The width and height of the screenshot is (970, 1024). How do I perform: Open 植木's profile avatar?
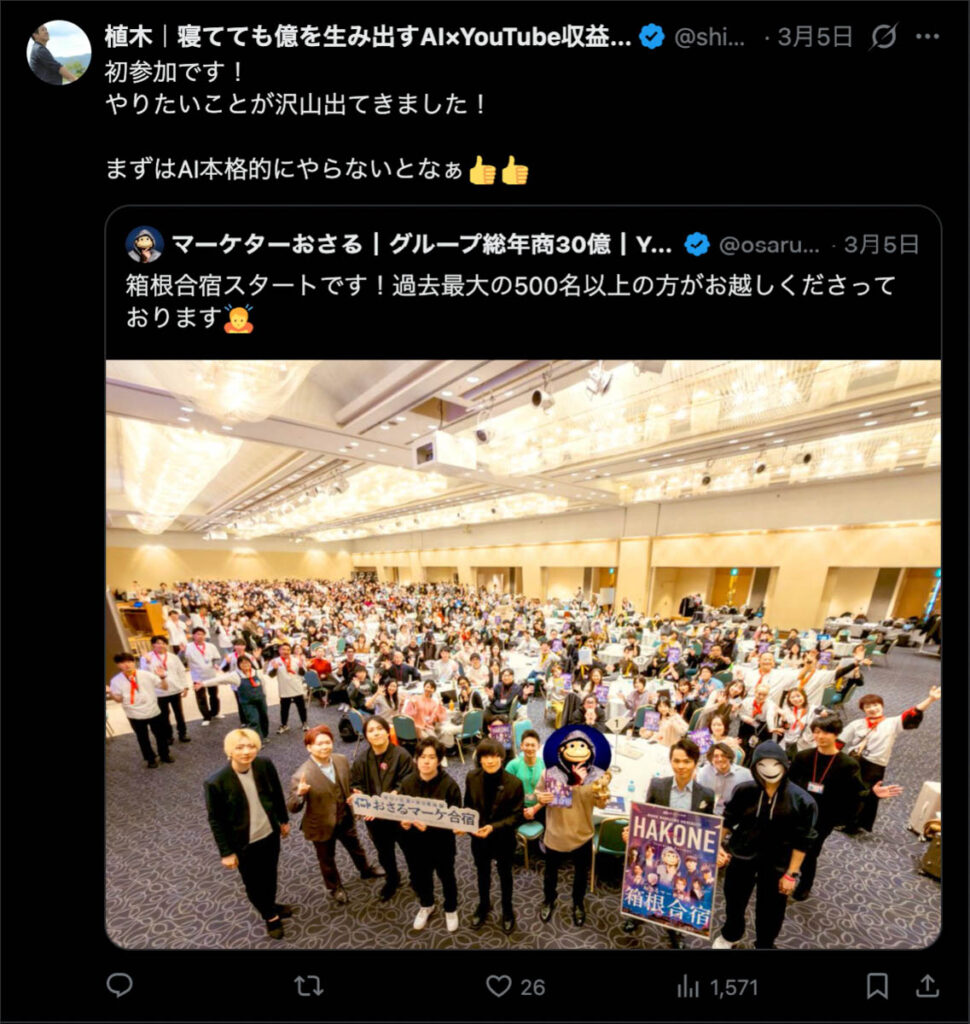coord(59,52)
